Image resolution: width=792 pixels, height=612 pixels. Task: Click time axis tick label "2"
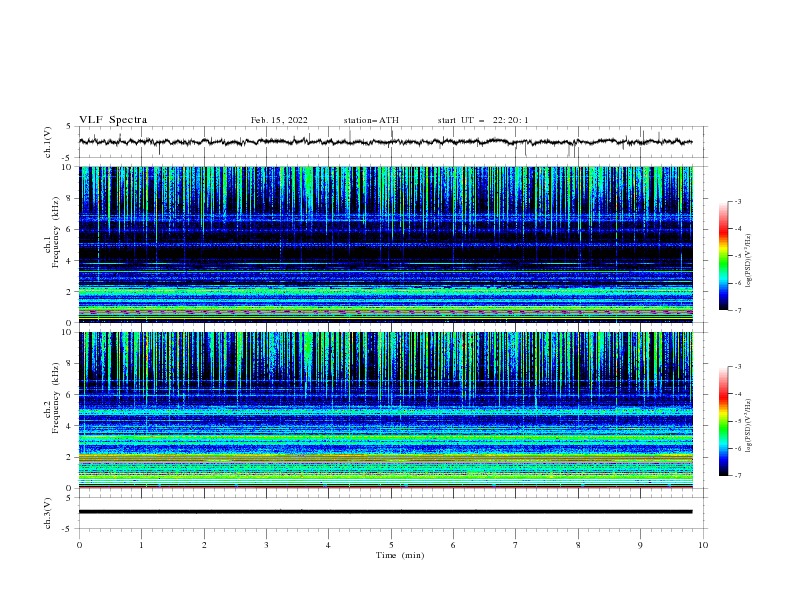pos(204,545)
